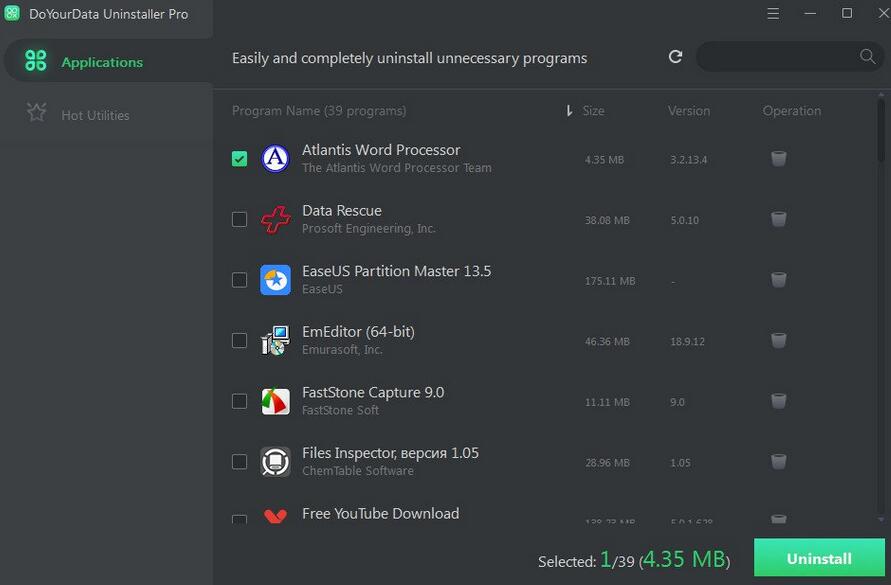Click trash icon for FastStone Capture 9.0
891x585 pixels.
778,401
